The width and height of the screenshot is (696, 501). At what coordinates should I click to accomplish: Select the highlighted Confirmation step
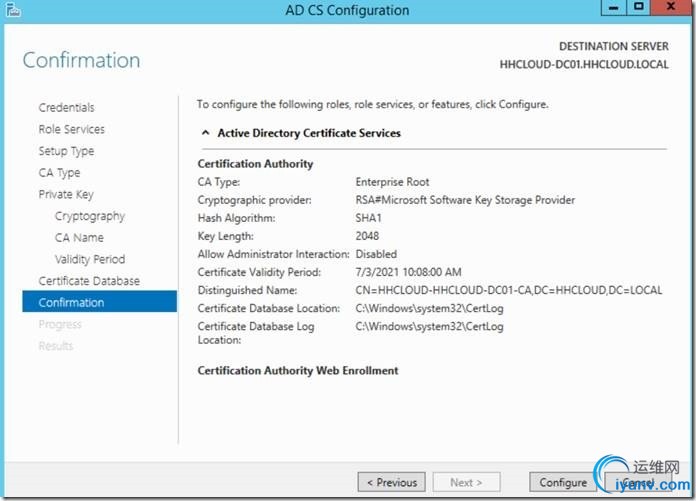click(71, 303)
